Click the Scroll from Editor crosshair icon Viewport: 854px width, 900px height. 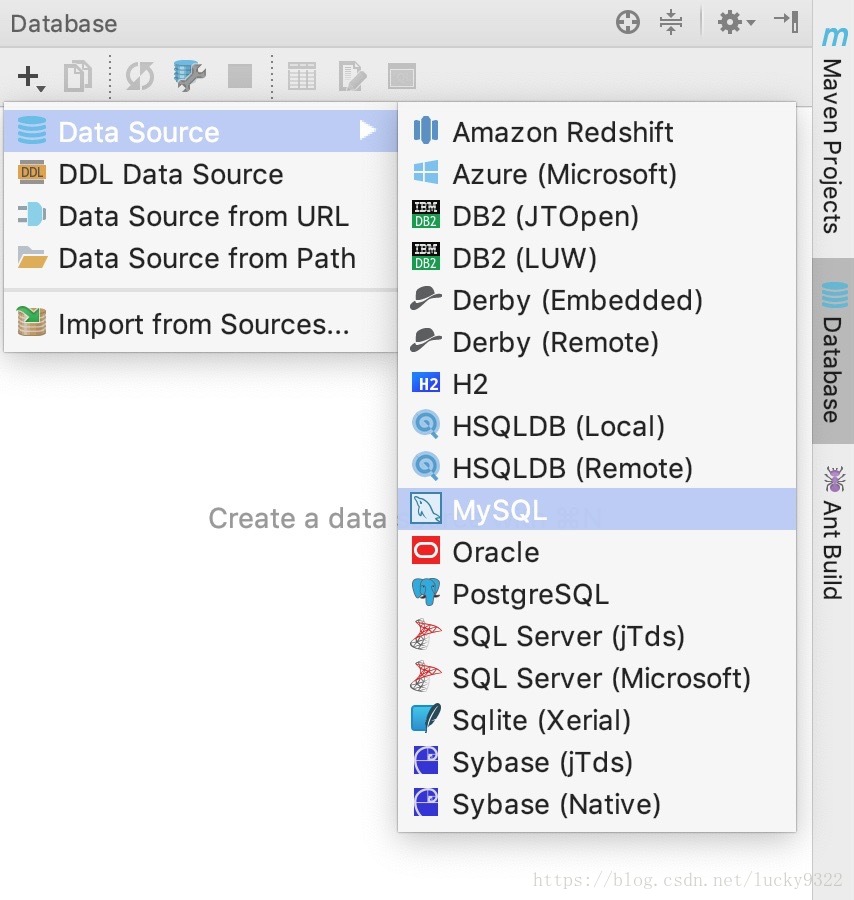point(628,23)
